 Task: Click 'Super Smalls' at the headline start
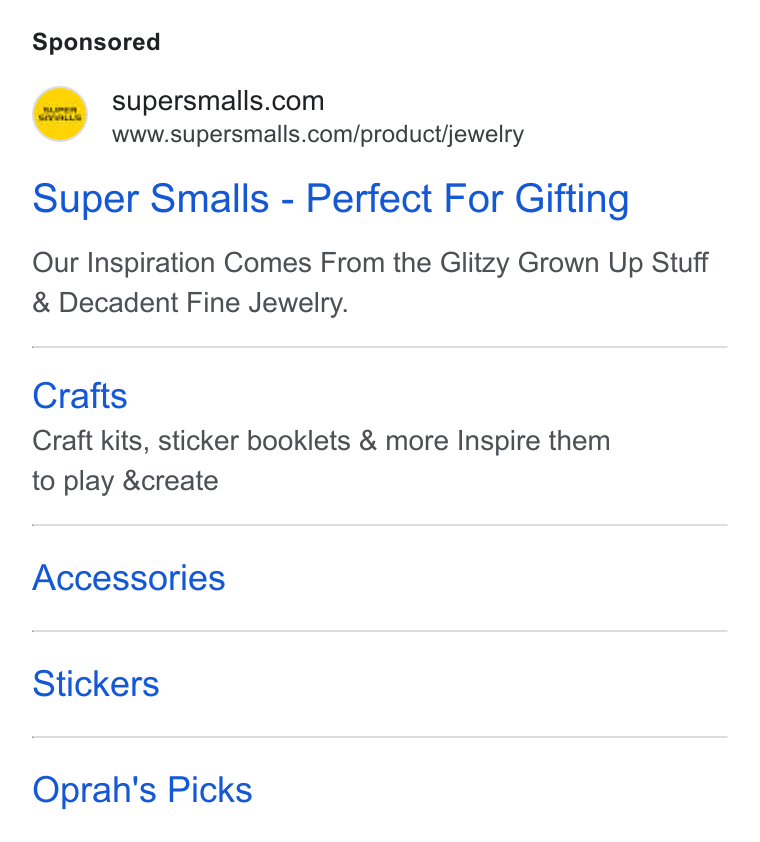coord(150,199)
